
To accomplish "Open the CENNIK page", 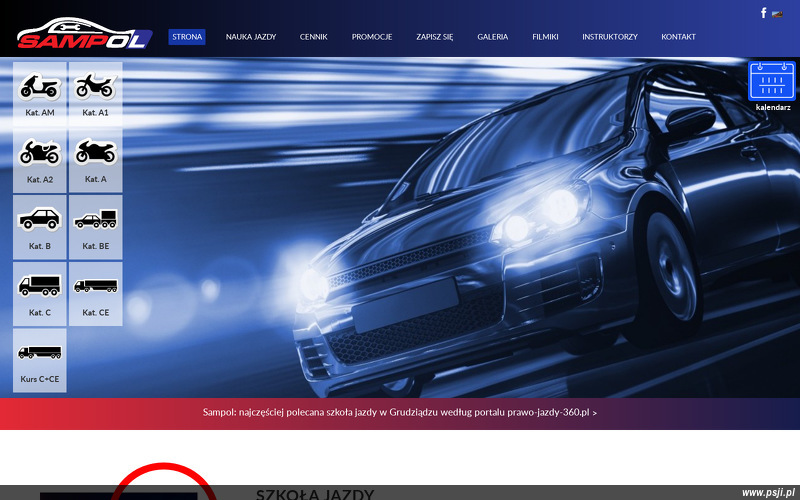I will pos(314,37).
